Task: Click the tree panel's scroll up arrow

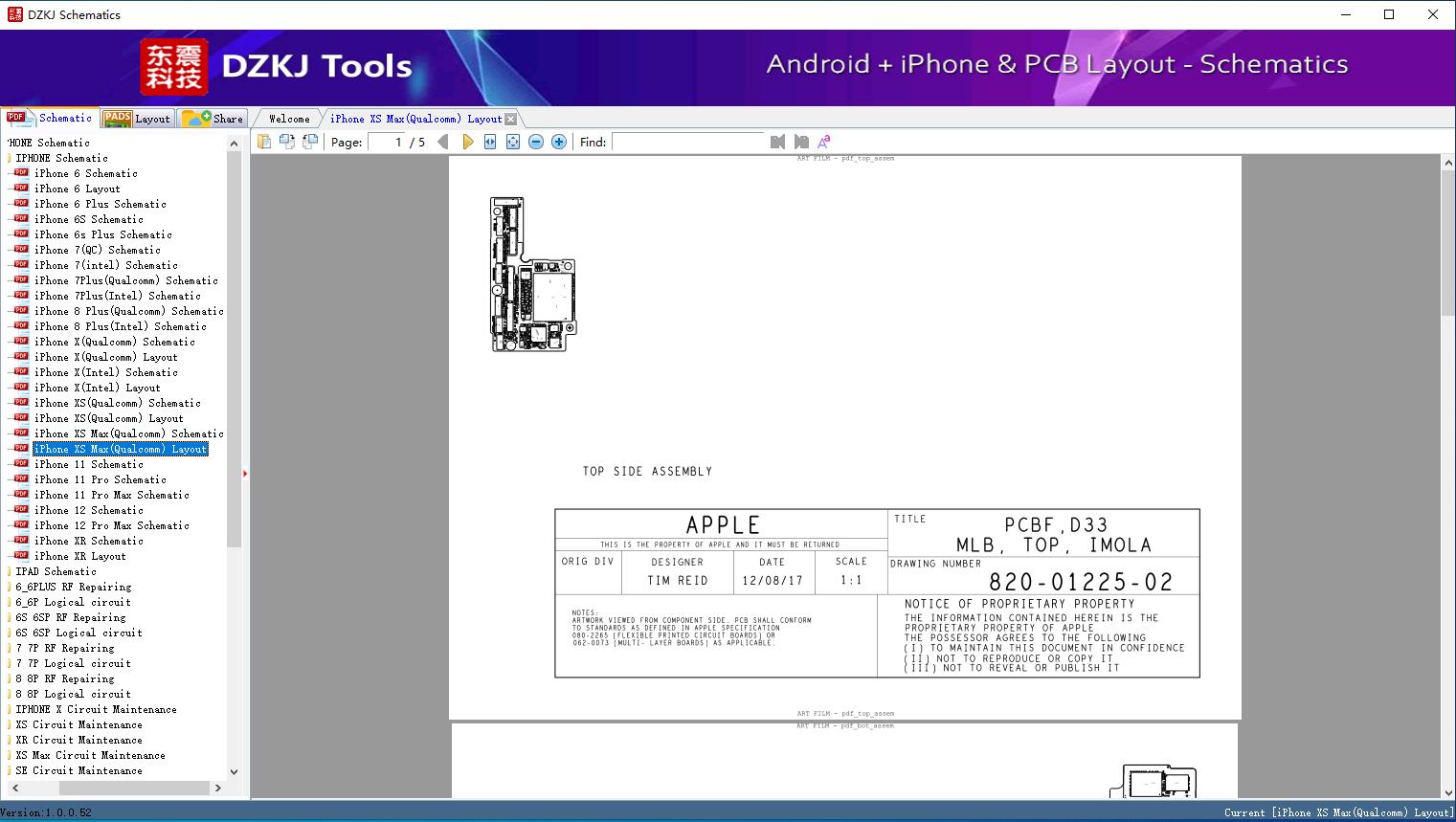Action: click(x=234, y=144)
